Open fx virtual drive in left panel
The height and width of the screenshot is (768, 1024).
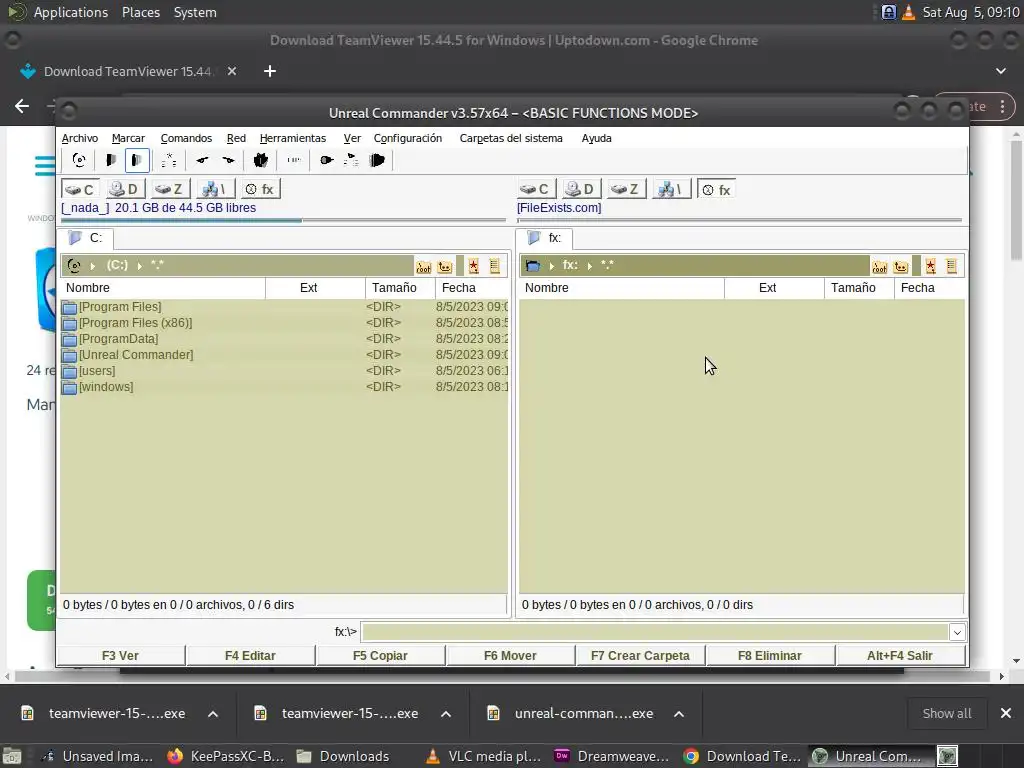260,189
